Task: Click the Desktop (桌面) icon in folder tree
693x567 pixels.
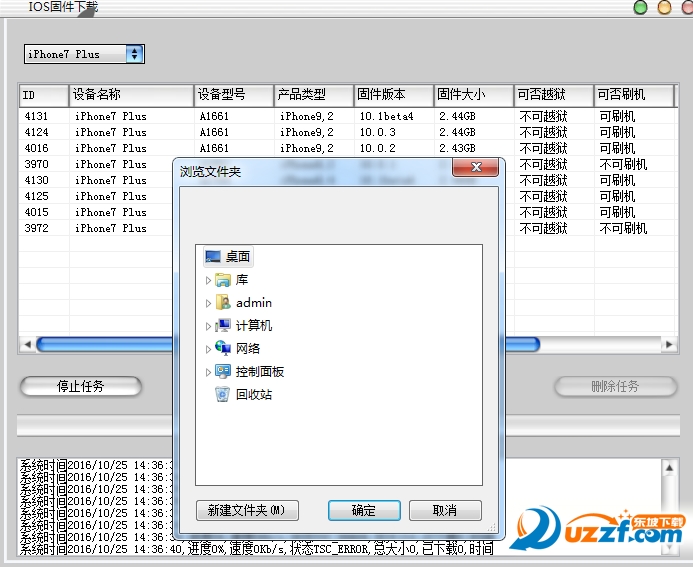Action: tap(213, 256)
